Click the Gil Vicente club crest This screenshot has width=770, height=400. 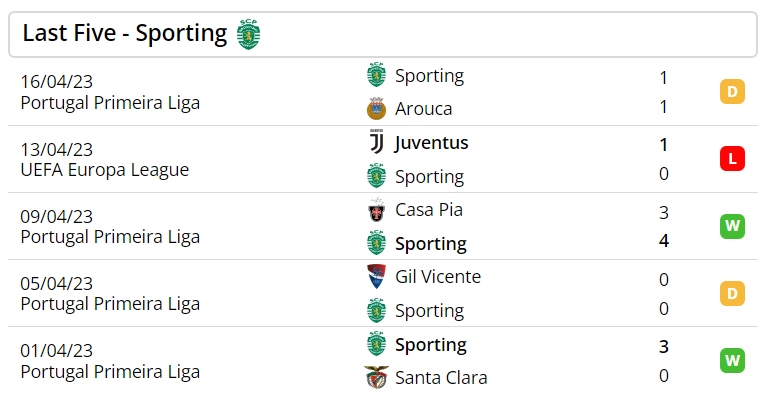(x=377, y=277)
